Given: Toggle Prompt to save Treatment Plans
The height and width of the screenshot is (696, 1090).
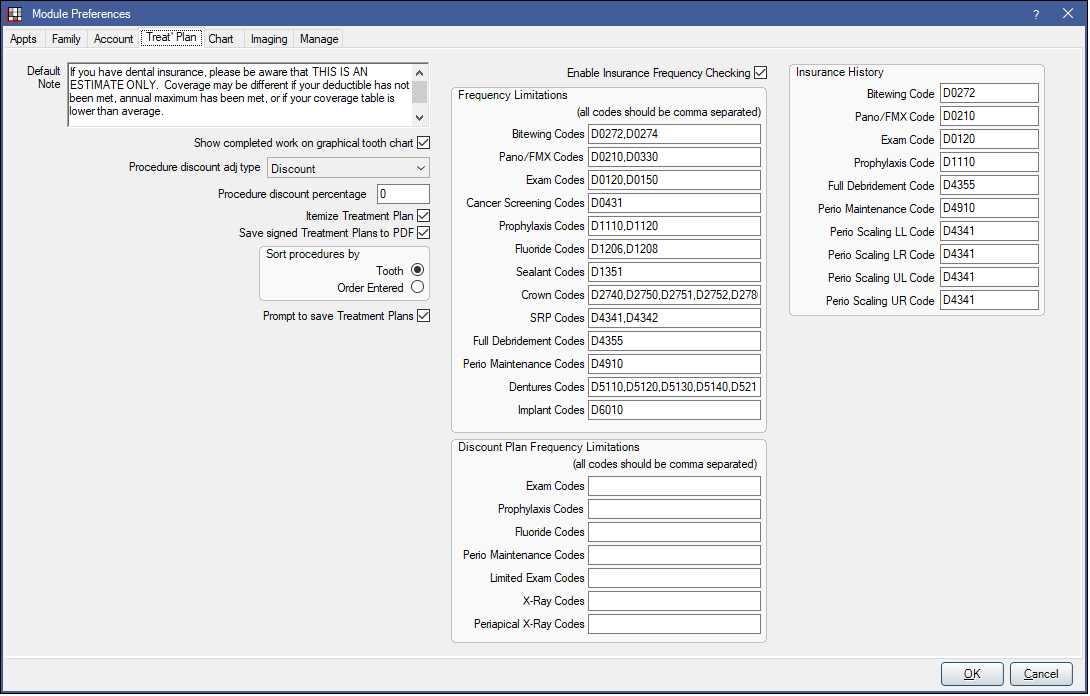Looking at the screenshot, I should 423,316.
